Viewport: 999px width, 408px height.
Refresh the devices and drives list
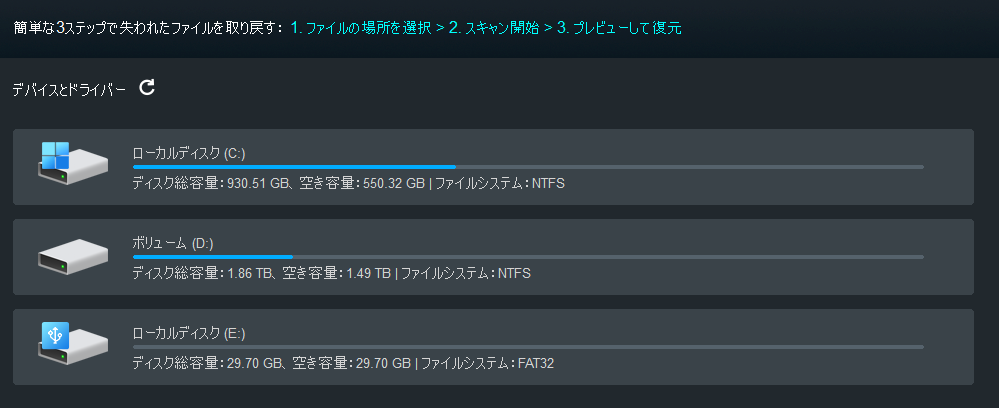147,88
